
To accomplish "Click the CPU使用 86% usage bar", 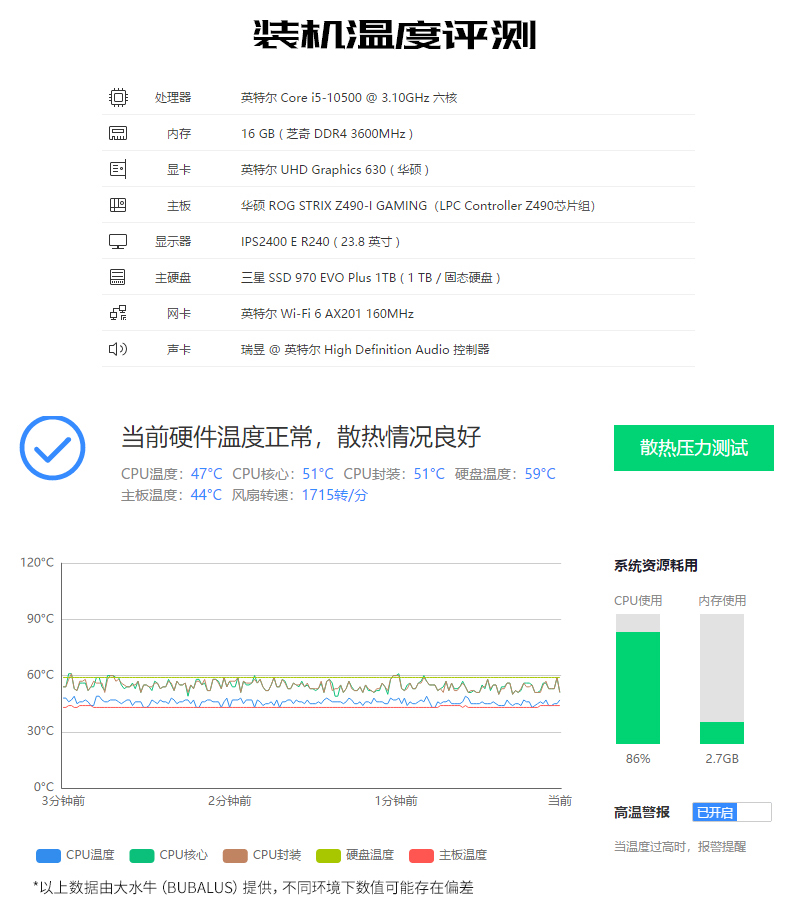I will (x=638, y=679).
